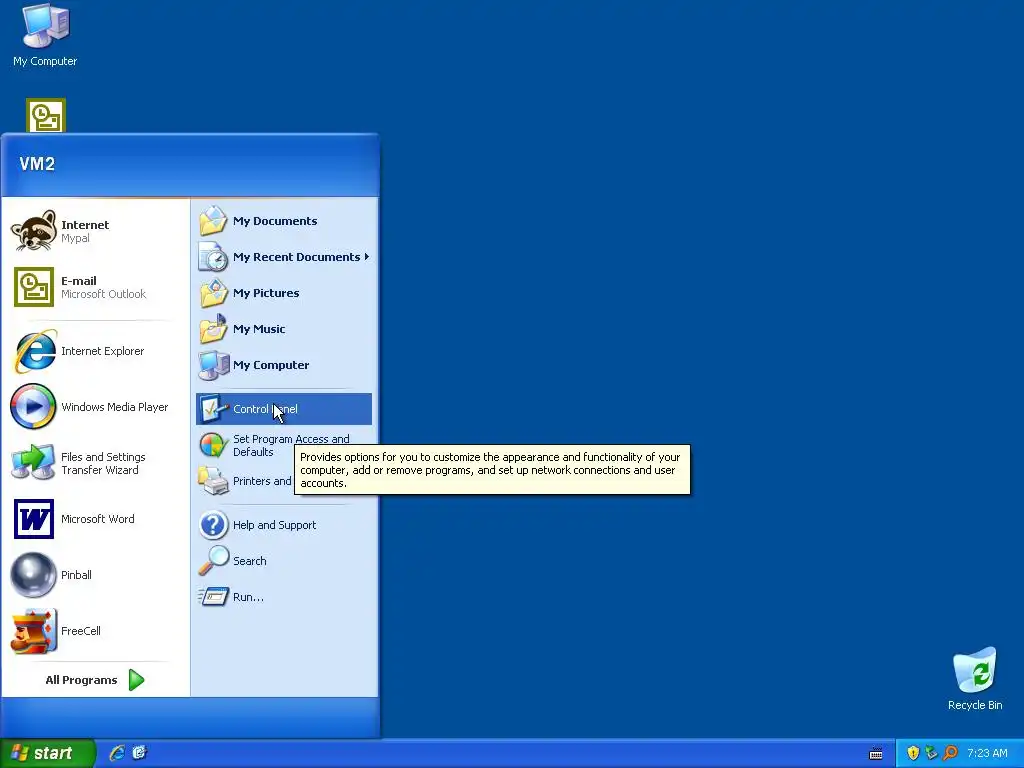Launch Microsoft Word

[x=95, y=519]
